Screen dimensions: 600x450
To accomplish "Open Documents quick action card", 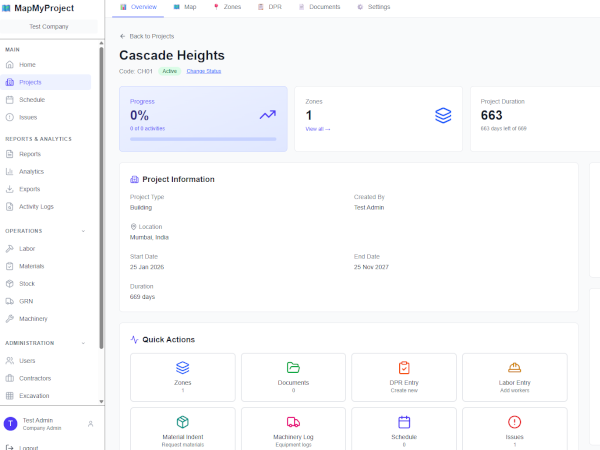I will [293, 377].
